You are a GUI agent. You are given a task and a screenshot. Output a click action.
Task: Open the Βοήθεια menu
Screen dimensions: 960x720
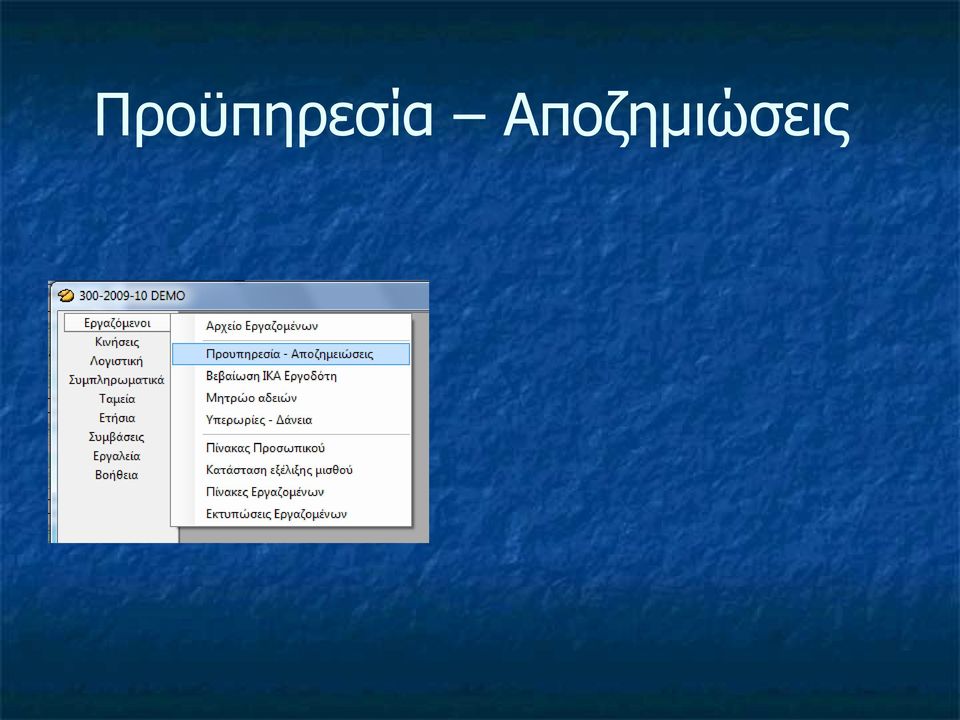coord(117,474)
